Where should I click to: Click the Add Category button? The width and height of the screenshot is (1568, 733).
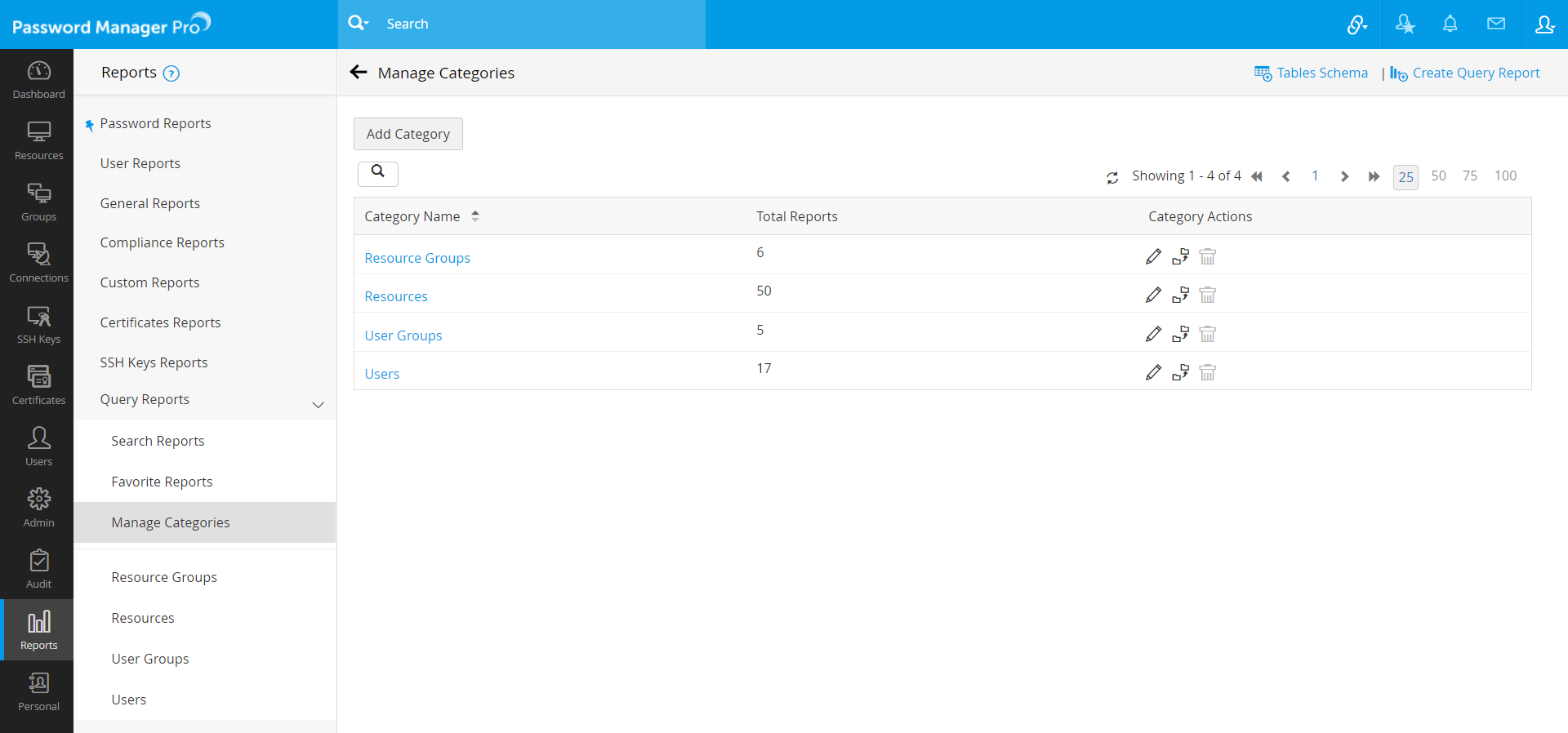coord(408,134)
